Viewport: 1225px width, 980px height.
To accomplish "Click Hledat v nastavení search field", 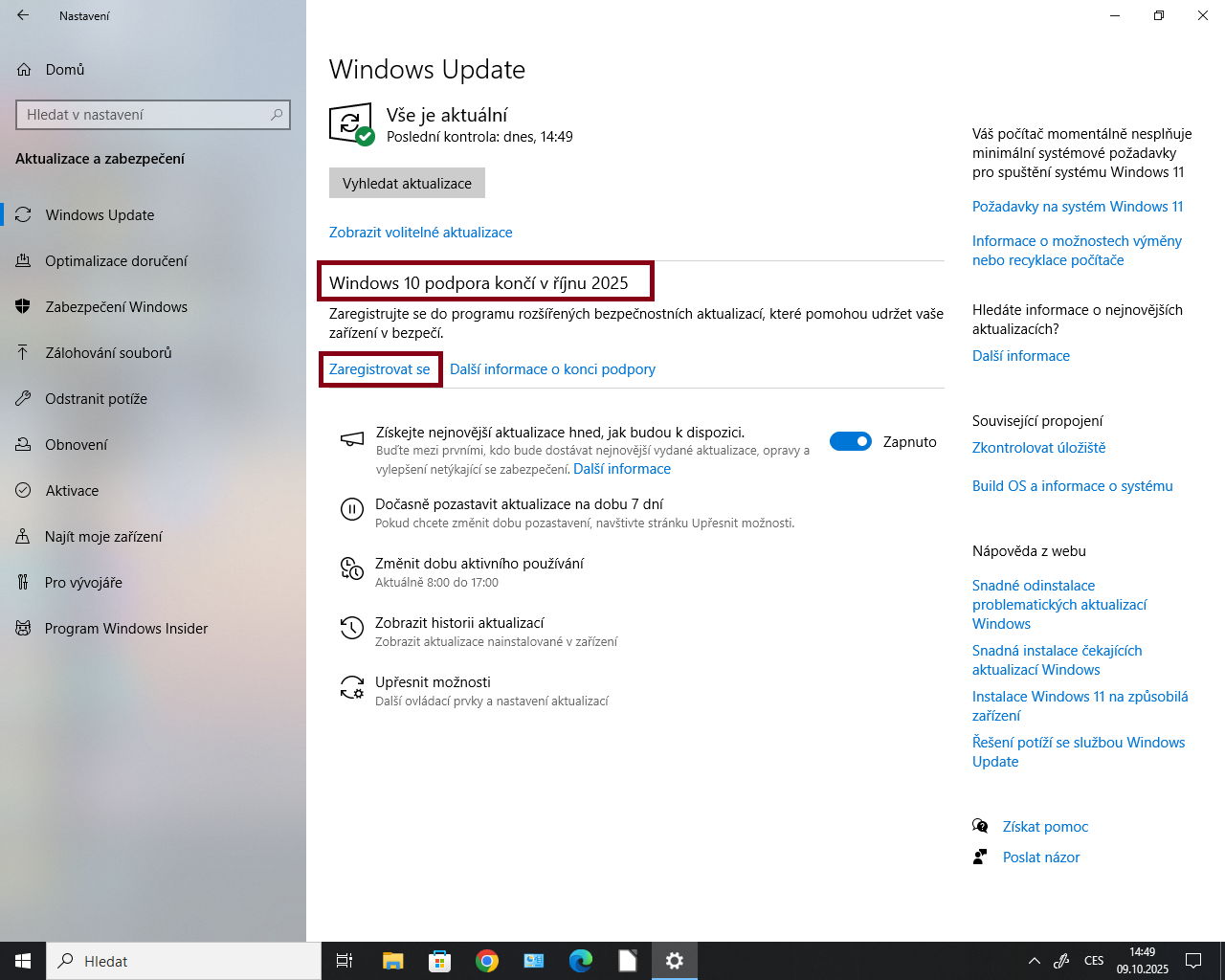I will pos(153,115).
